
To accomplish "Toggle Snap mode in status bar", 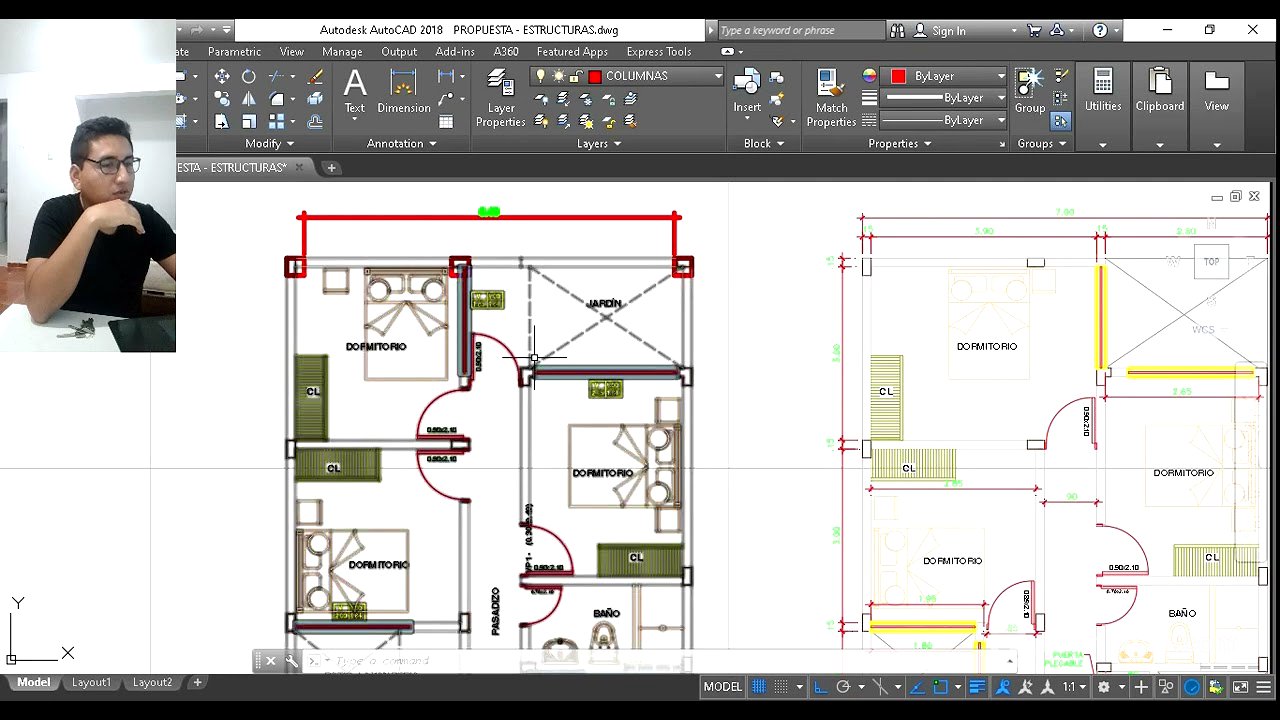I will pyautogui.click(x=781, y=687).
